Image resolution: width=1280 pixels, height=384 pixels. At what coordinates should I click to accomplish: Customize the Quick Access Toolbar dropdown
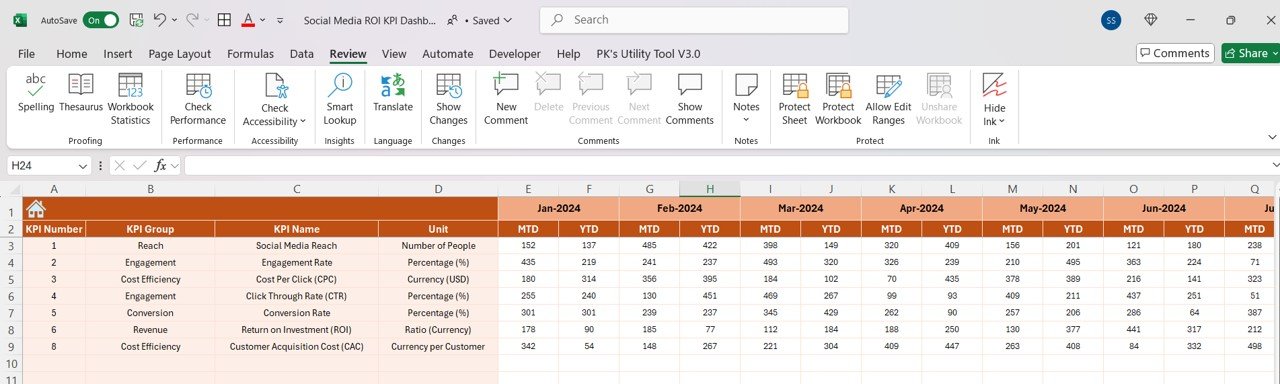click(x=280, y=20)
